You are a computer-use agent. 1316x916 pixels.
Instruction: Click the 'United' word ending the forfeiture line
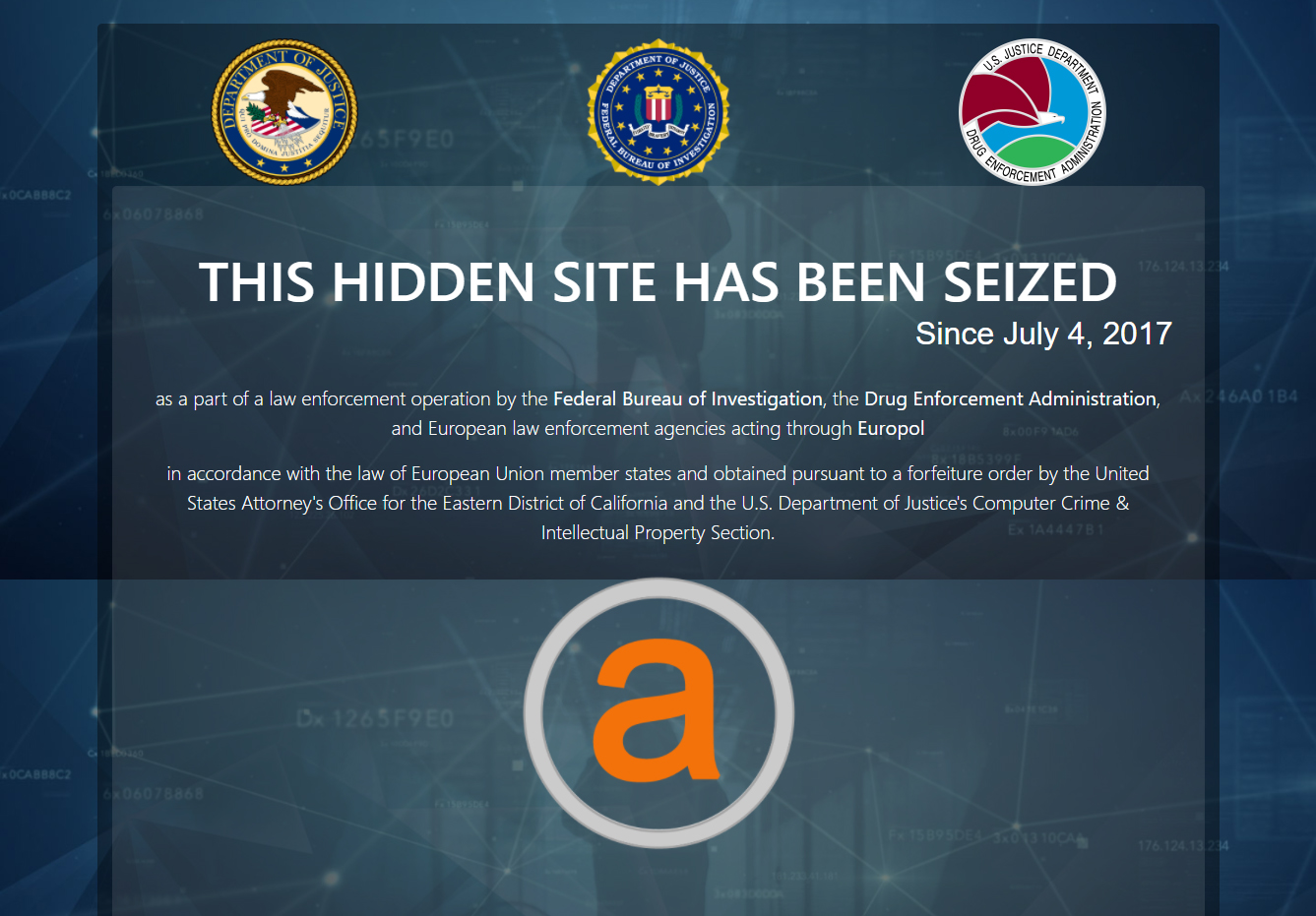[x=1122, y=473]
